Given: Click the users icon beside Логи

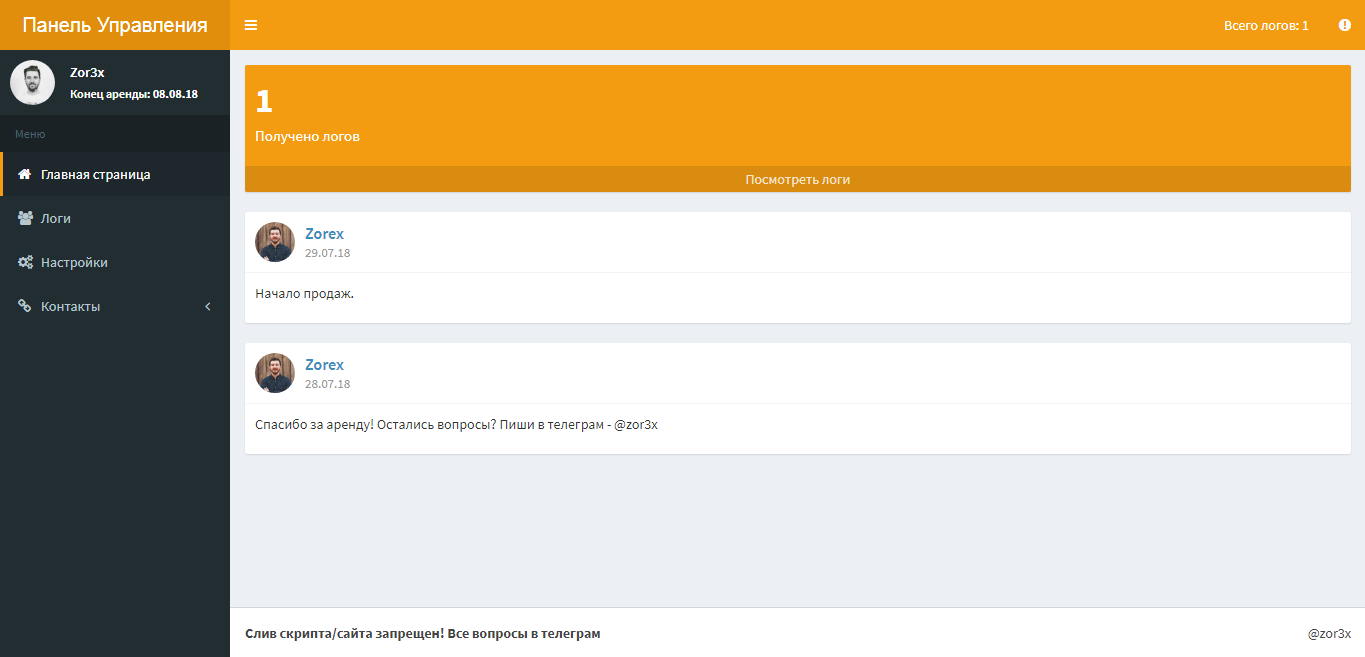Looking at the screenshot, I should point(25,218).
